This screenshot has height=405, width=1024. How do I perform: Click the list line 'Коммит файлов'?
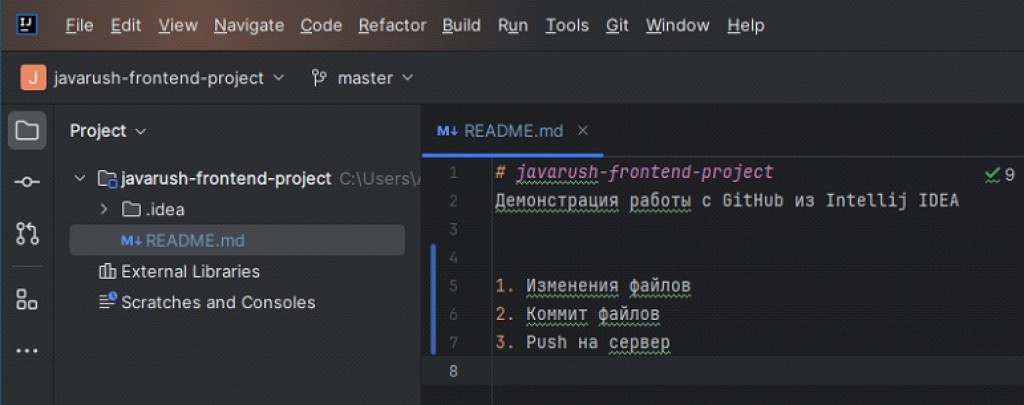(x=592, y=314)
